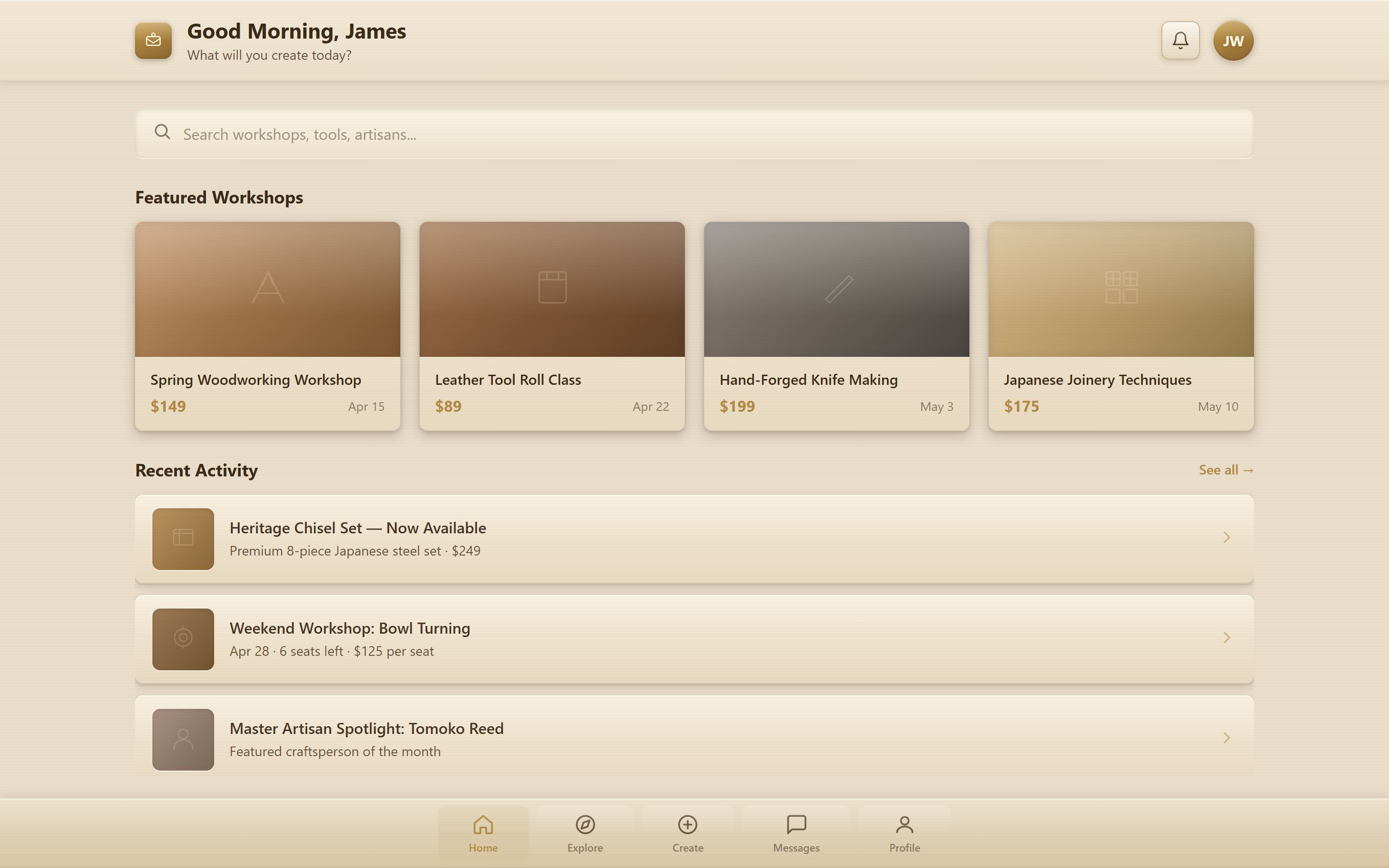Screen dimensions: 1389x868
Task: Click the $175 price
Action: click(1021, 407)
